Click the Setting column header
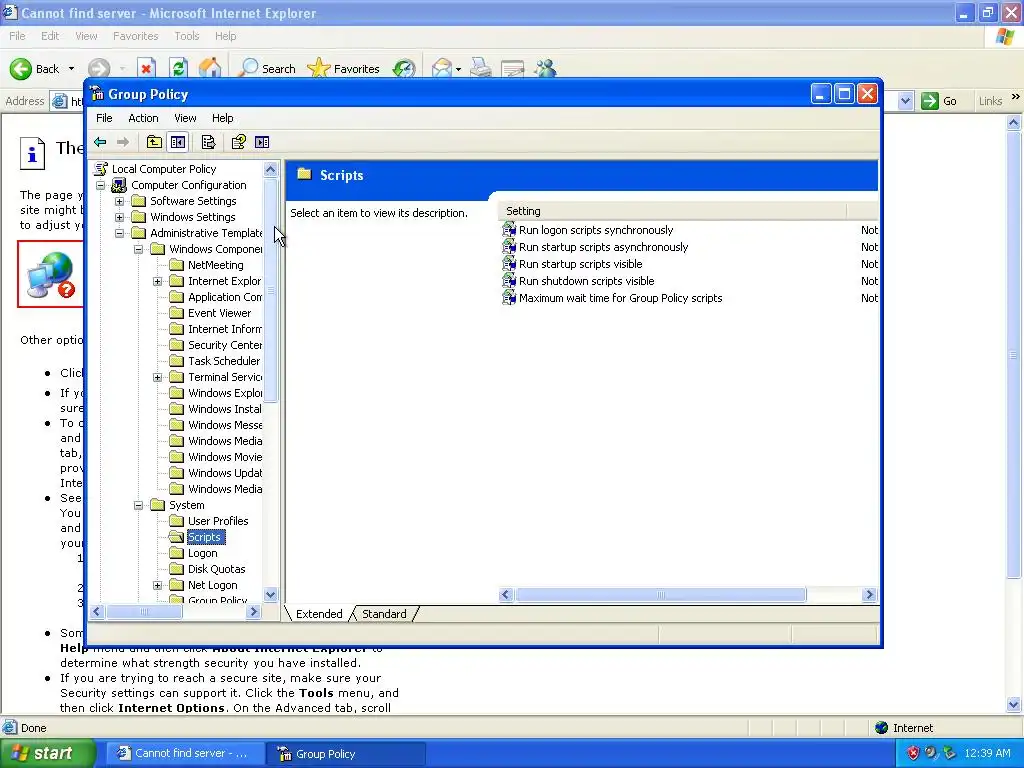 tap(672, 211)
